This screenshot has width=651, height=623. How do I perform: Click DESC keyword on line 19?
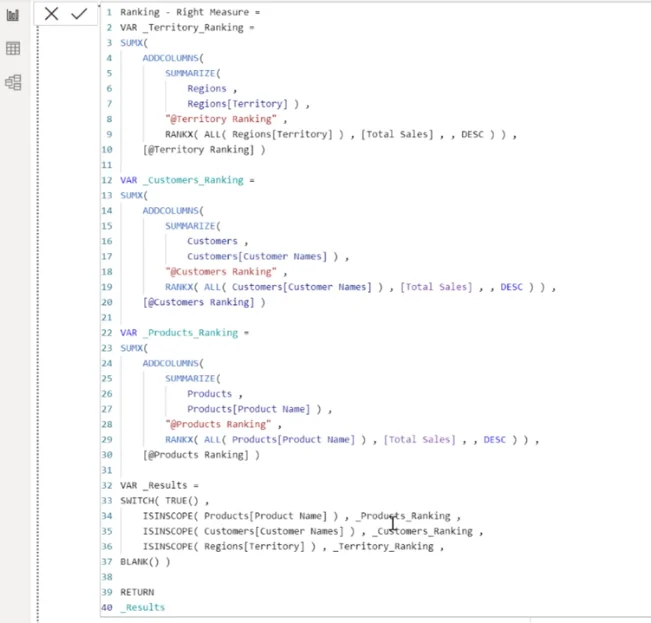[512, 287]
